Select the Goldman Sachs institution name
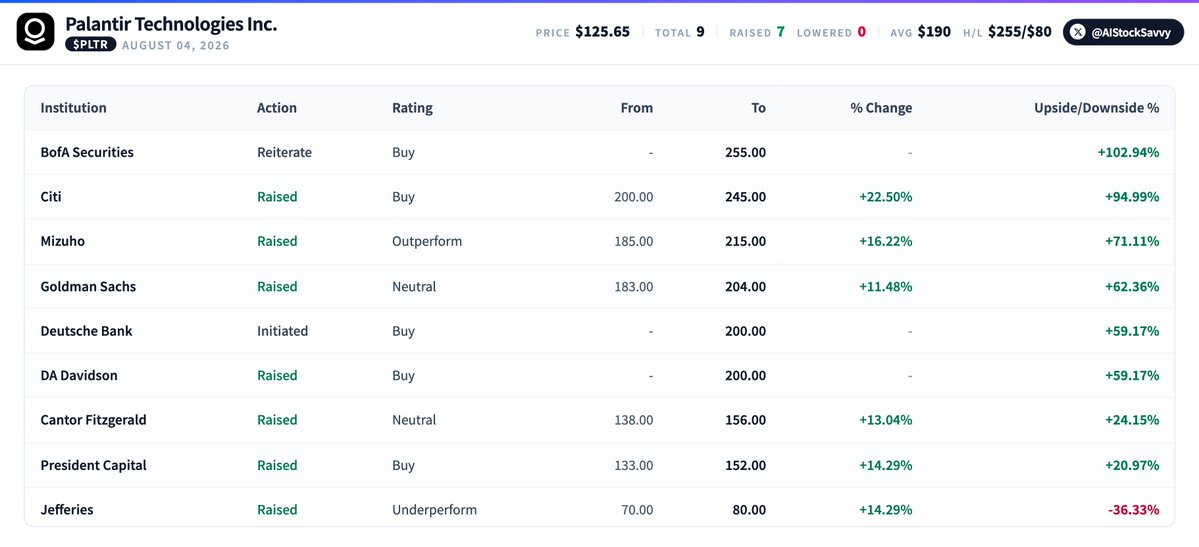The height and width of the screenshot is (547, 1199). pyautogui.click(x=89, y=286)
